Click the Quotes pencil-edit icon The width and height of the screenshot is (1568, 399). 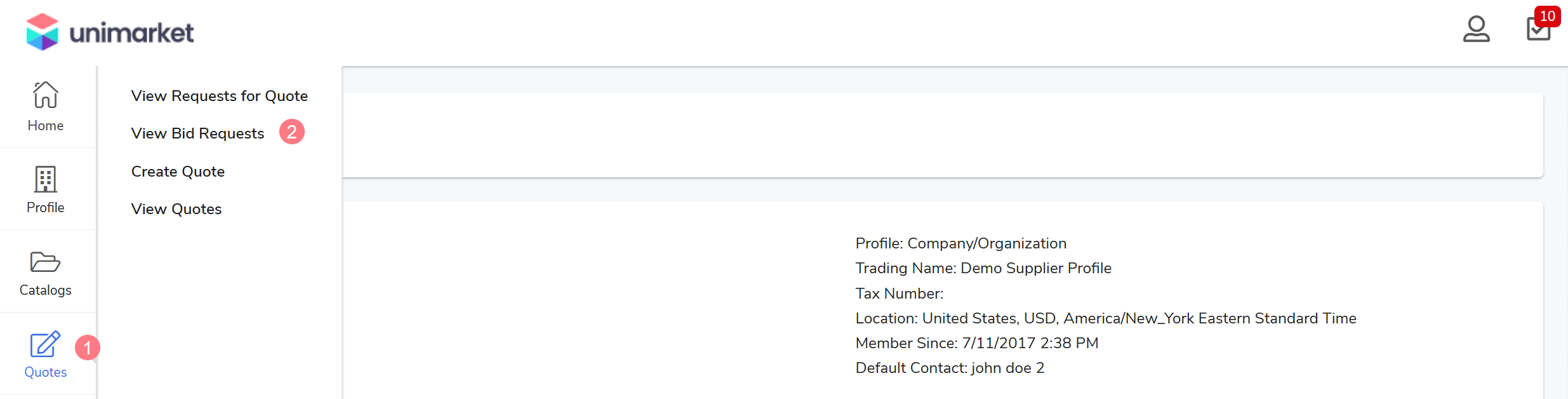click(45, 344)
